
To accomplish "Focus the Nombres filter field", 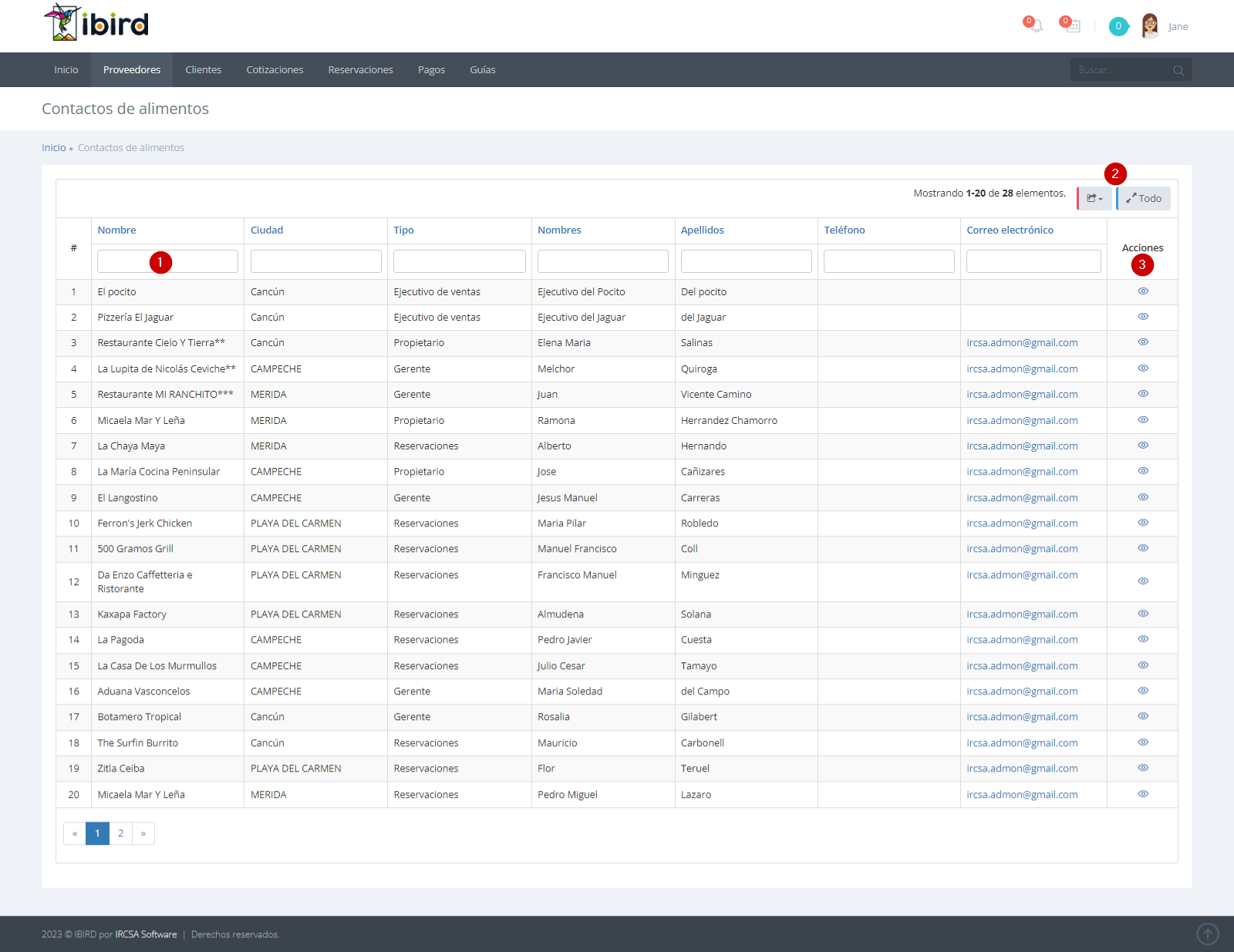I will 603,261.
